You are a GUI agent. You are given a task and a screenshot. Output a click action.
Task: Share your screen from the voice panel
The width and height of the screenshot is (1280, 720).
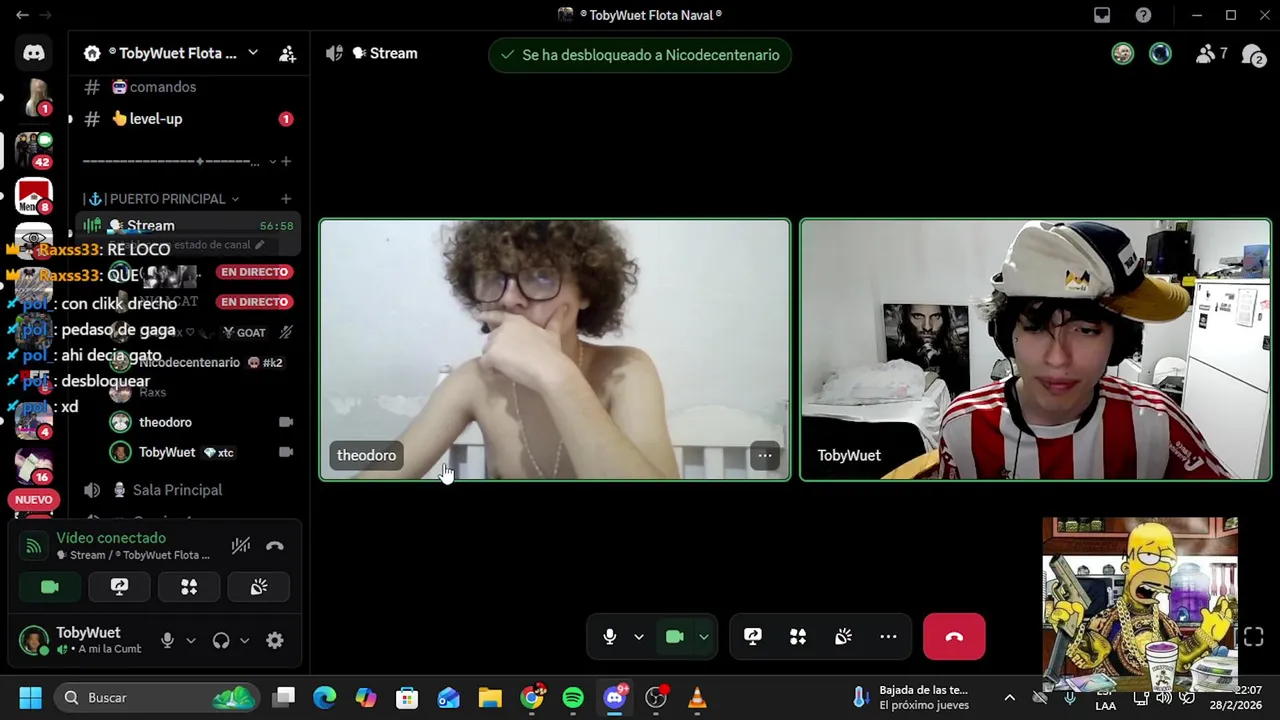tap(119, 587)
